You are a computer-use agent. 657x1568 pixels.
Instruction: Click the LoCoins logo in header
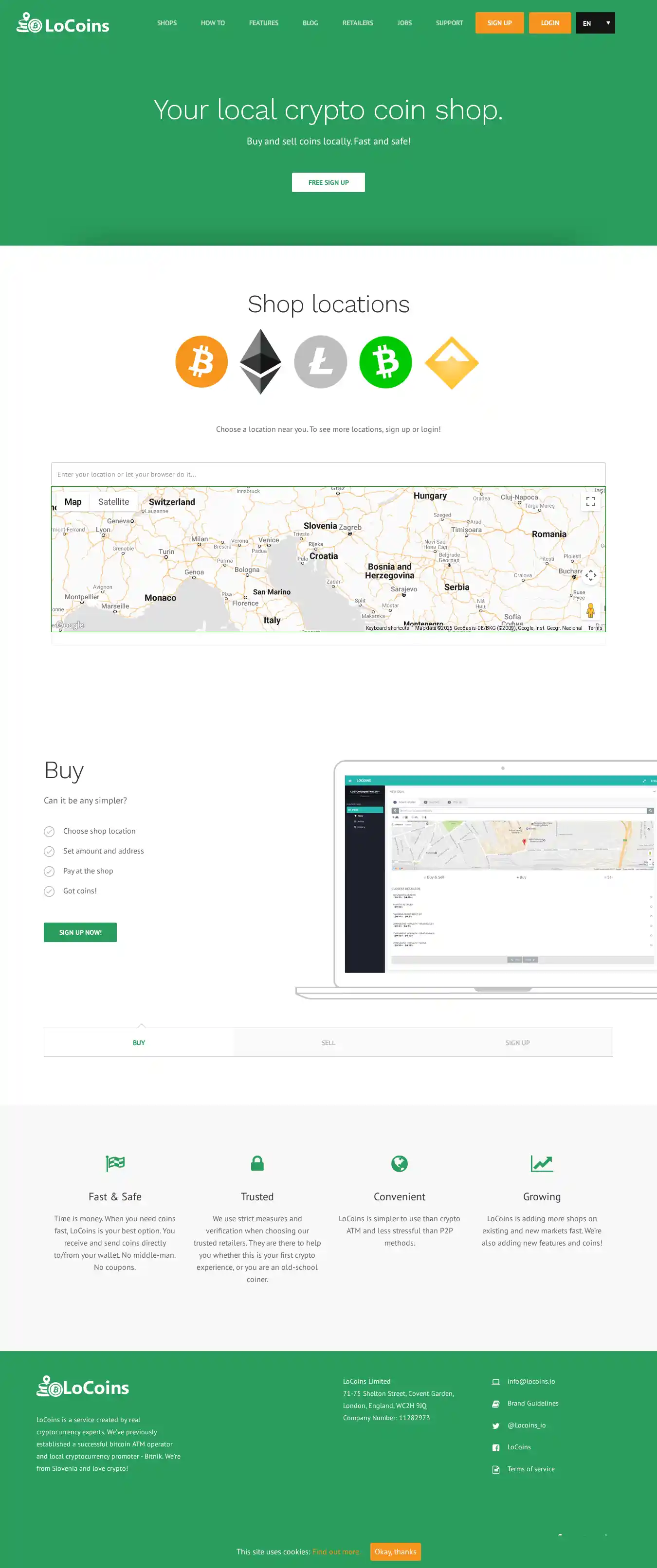coord(63,24)
